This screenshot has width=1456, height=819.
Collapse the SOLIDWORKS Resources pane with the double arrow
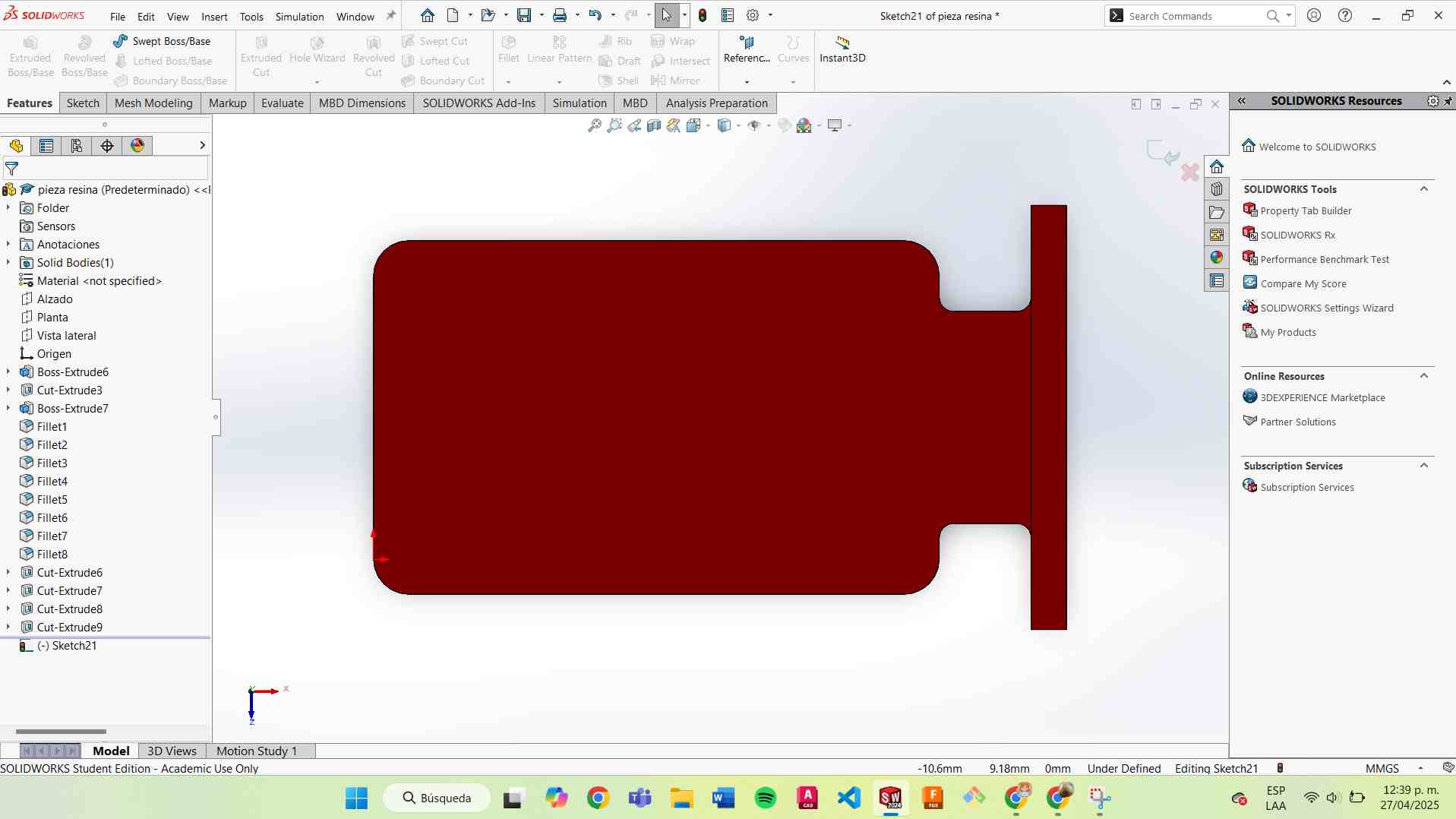pos(1242,101)
